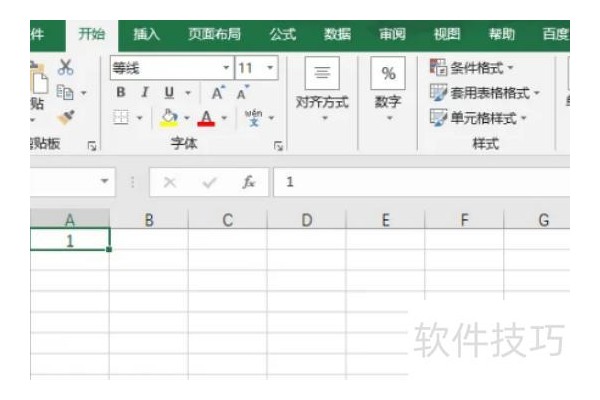Screen dimensions: 600x400
Task: Select the Format Painter brush
Action: point(66,117)
